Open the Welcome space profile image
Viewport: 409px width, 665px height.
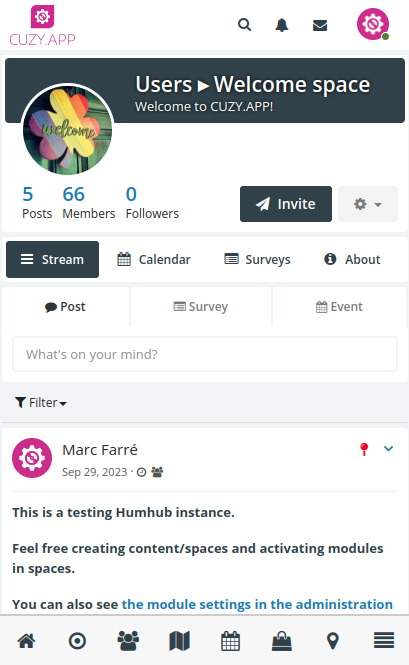pyautogui.click(x=67, y=130)
